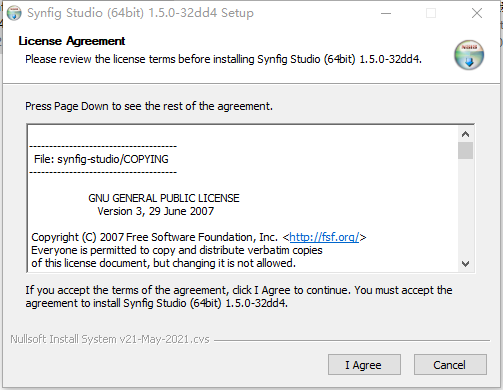
Task: Click the License Agreement header title
Action: pyautogui.click(x=72, y=41)
